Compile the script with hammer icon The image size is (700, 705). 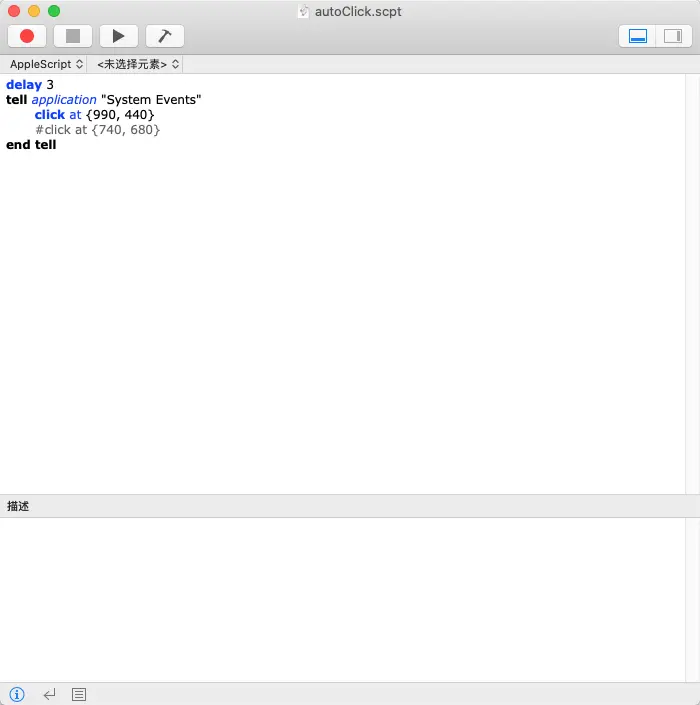pyautogui.click(x=165, y=36)
